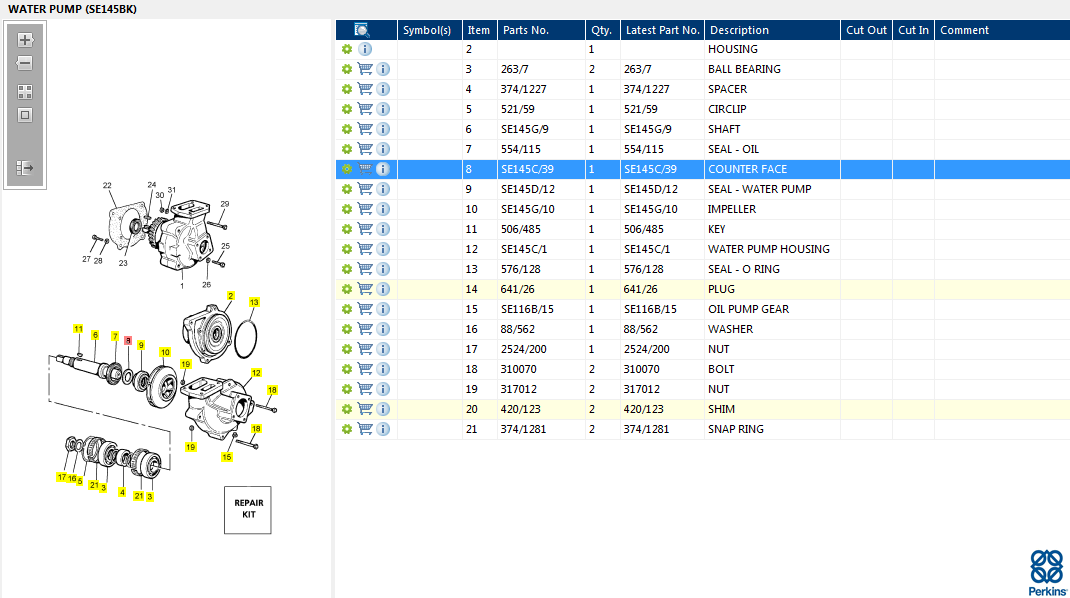Add OIL PUMP GEAR to cart
This screenshot has width=1070, height=598.
coord(365,309)
